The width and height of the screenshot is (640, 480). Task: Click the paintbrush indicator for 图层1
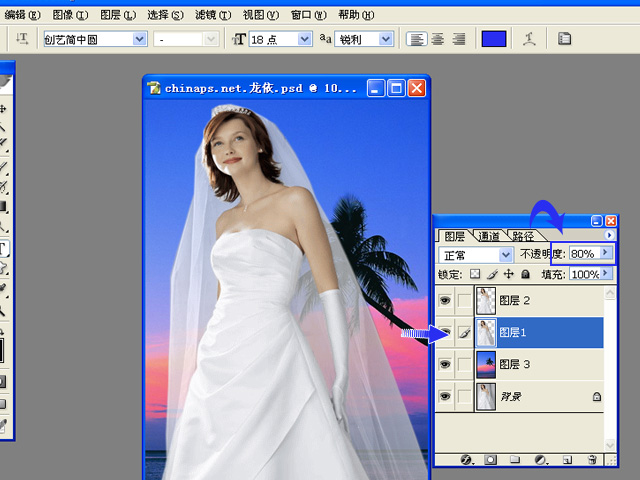464,333
